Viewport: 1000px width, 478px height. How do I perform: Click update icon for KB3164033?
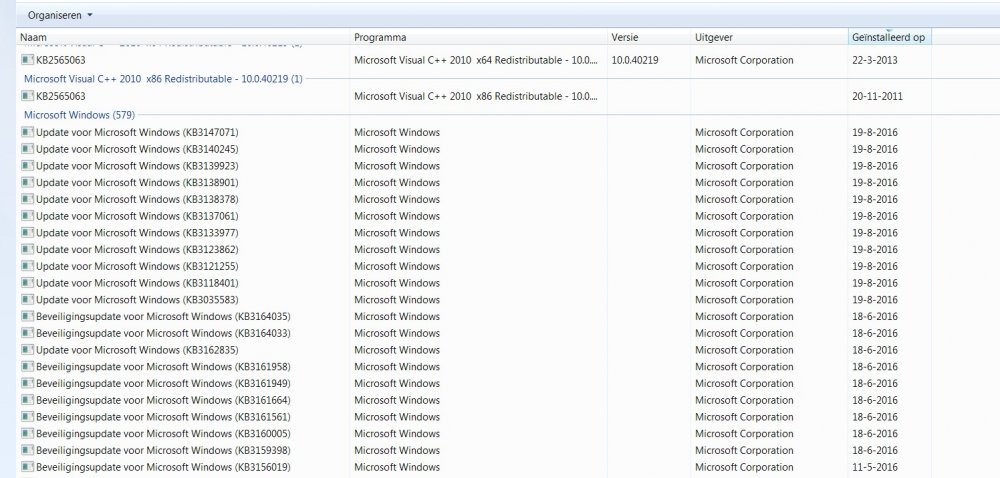tap(27, 333)
